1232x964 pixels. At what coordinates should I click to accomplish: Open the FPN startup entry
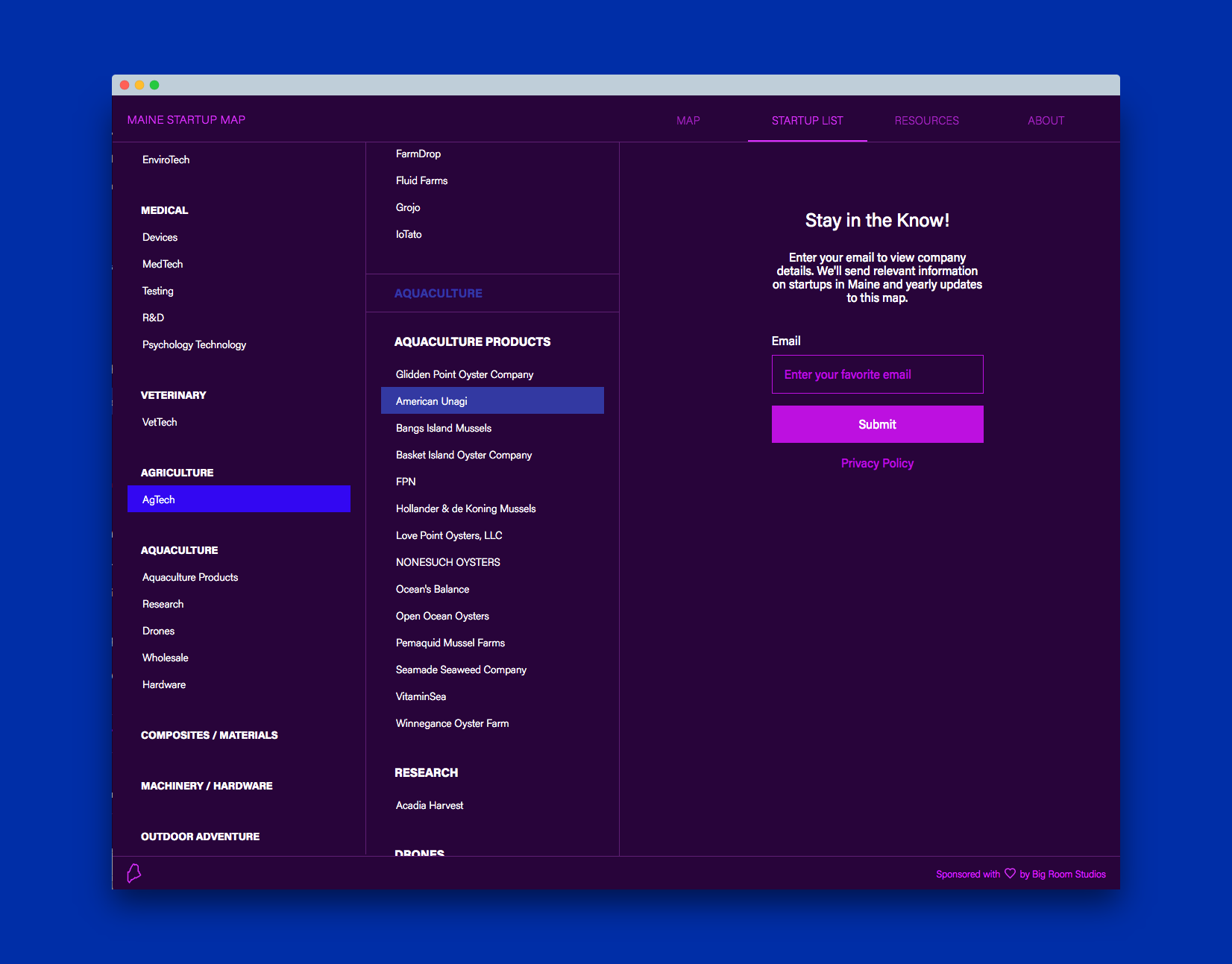tap(406, 482)
